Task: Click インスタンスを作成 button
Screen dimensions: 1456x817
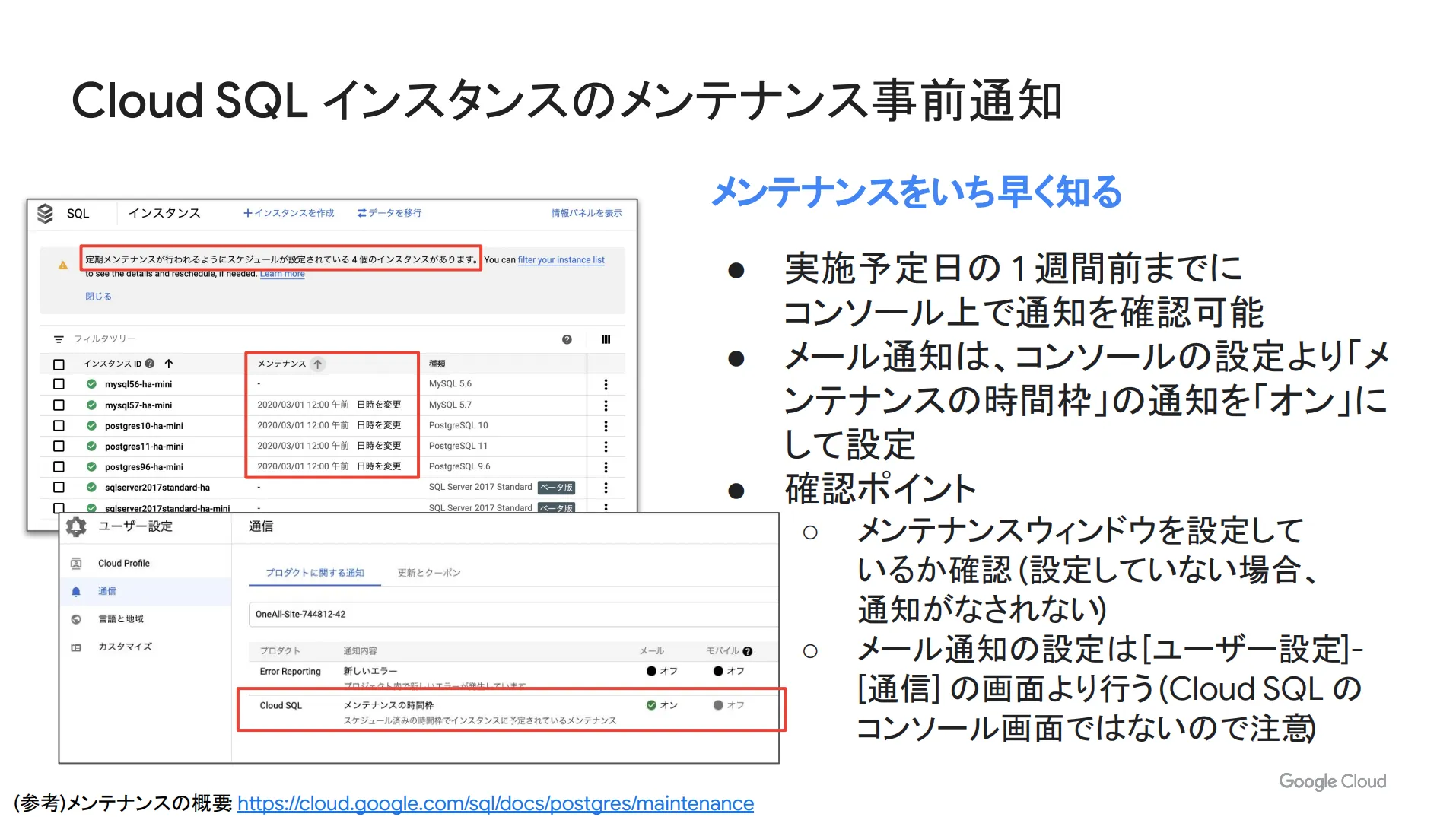Action: tap(288, 213)
